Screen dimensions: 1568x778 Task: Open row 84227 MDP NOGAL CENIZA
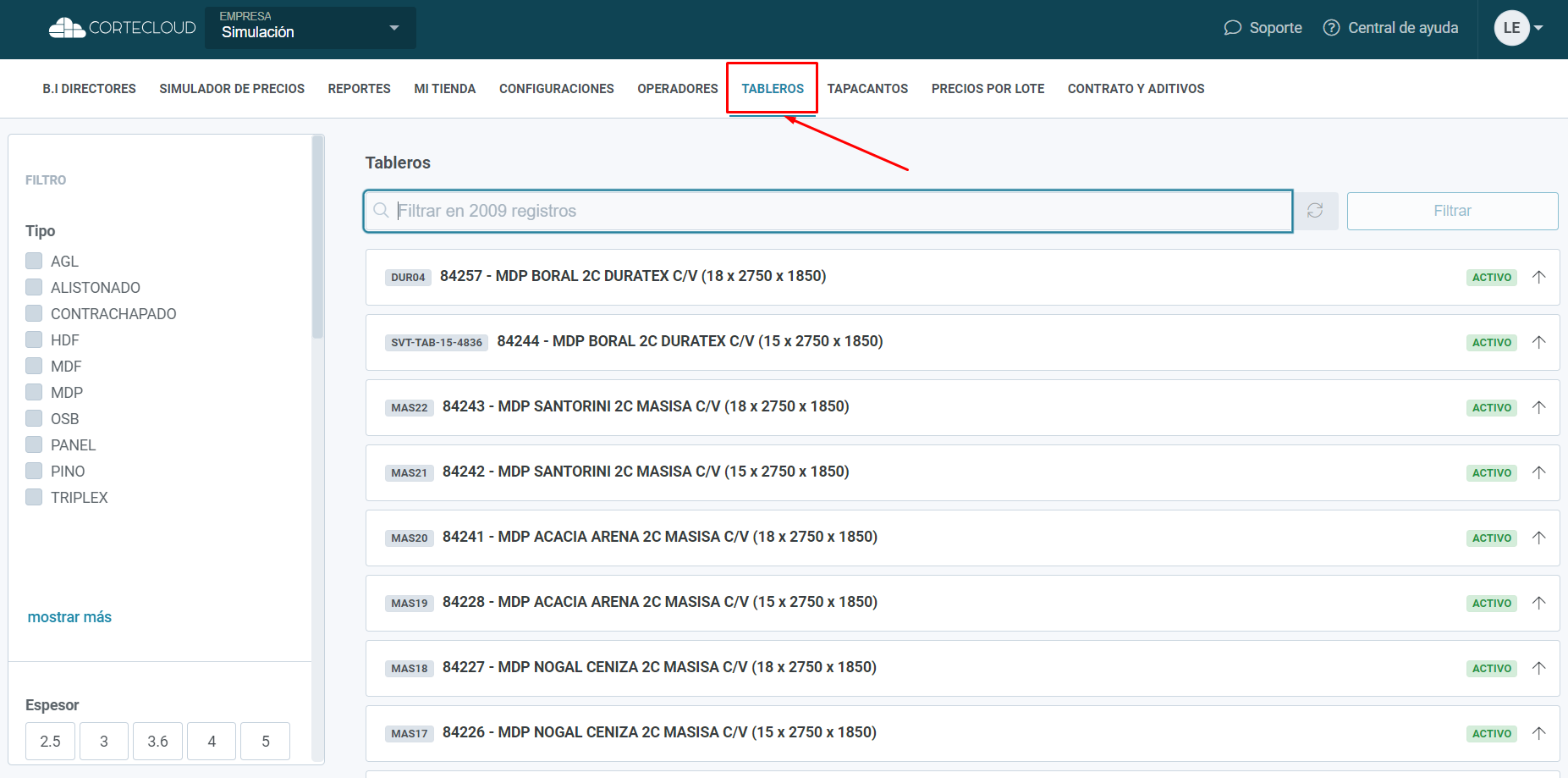tap(962, 668)
